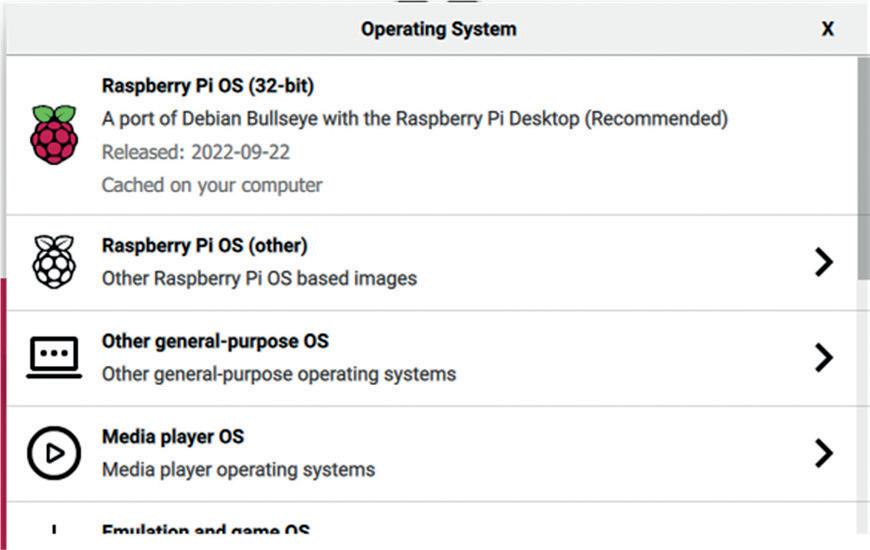Choose Emulation and game OS entry
This screenshot has width=870, height=550.
point(206,530)
